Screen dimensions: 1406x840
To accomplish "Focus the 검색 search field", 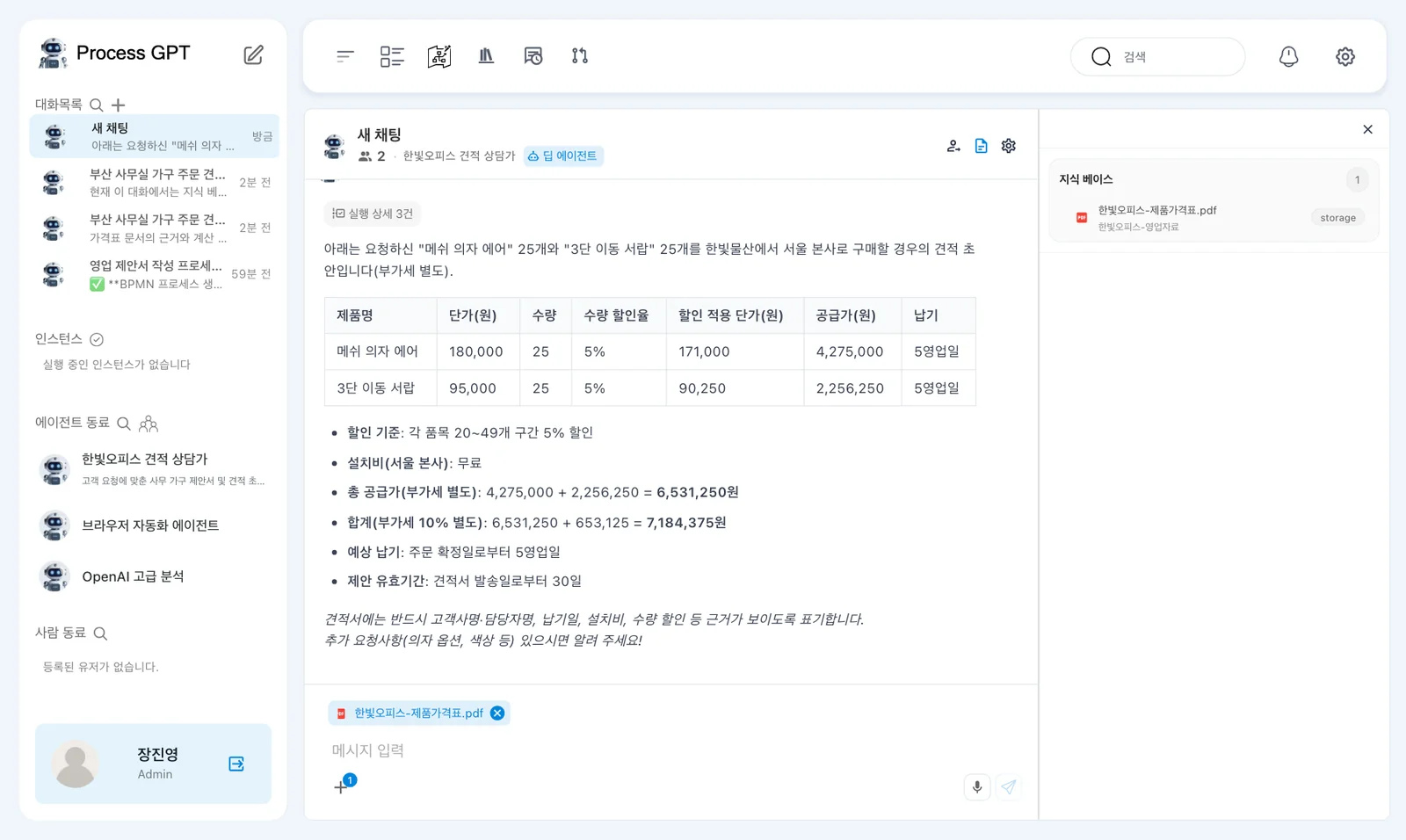I will coord(1157,56).
